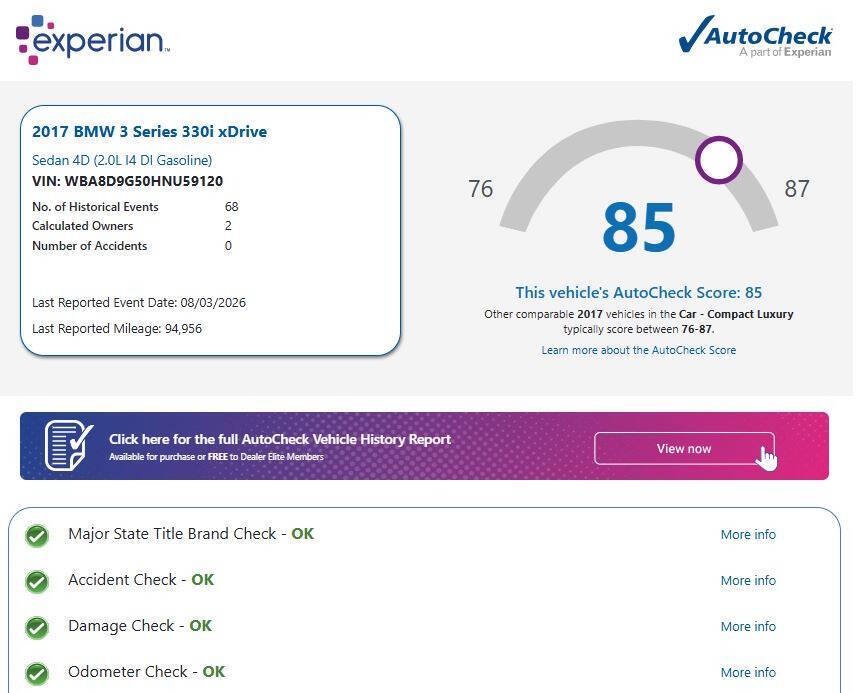
Task: Click the report document icon in banner
Action: point(68,445)
